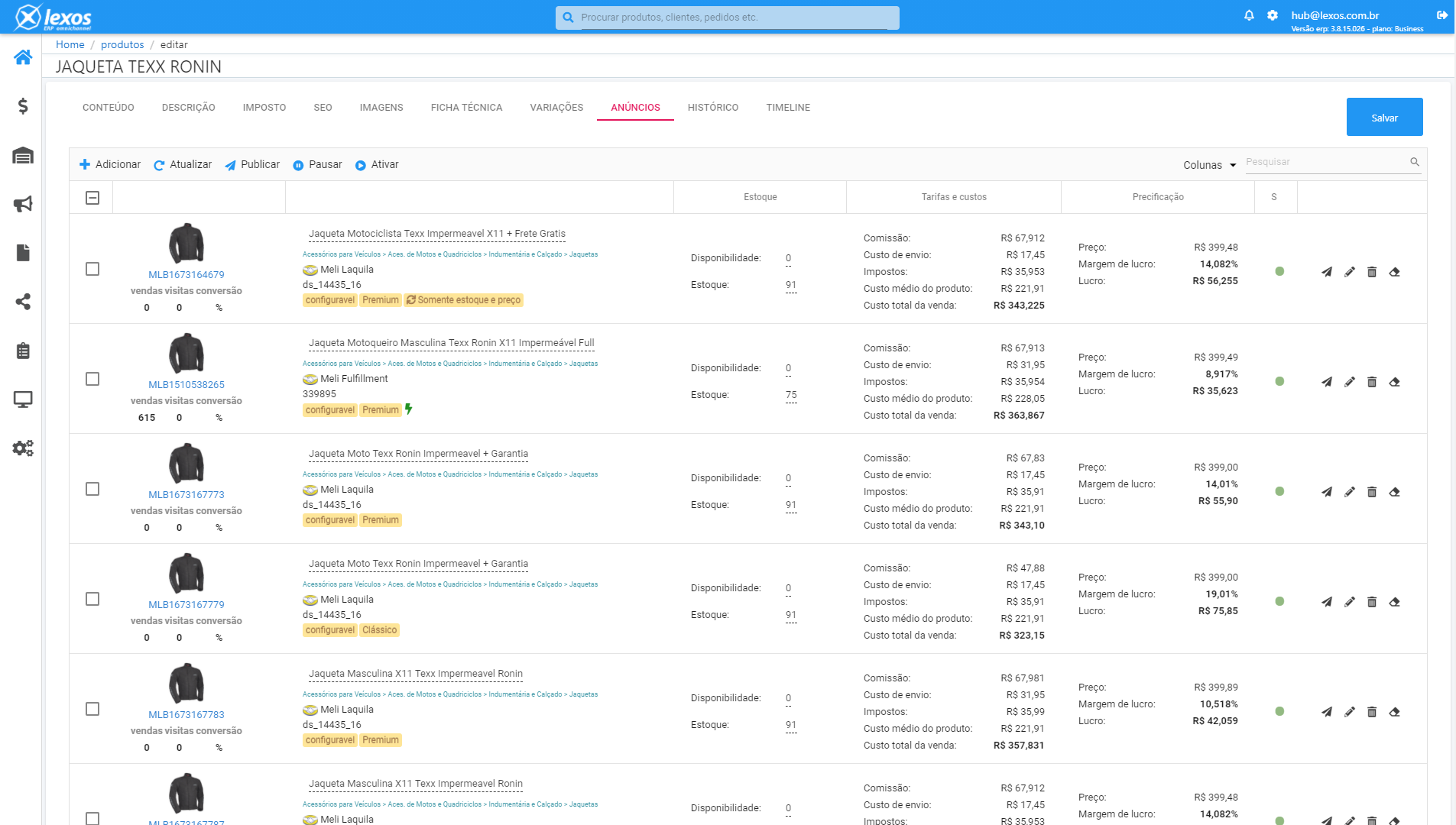
Task: Click the Lexos logo
Action: pos(54,17)
